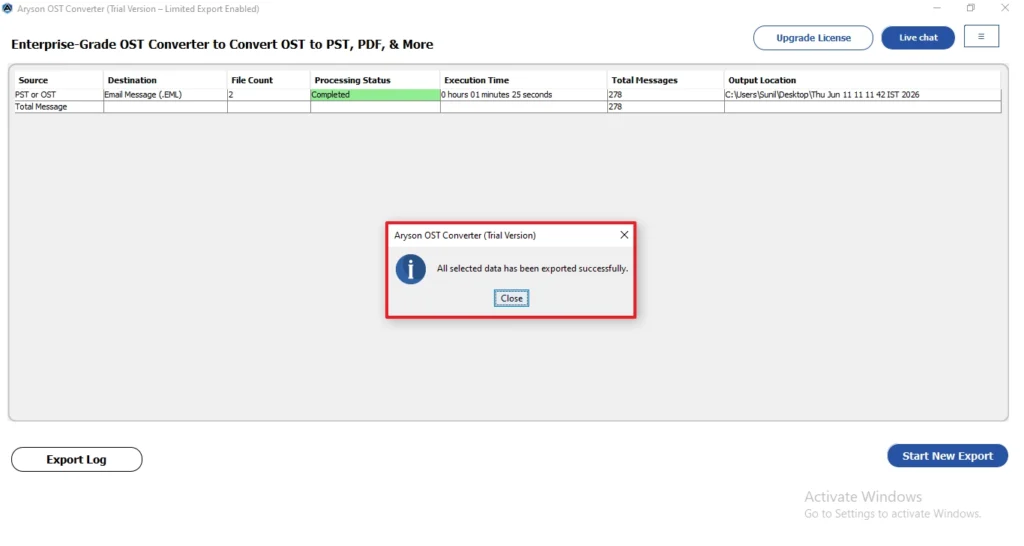Click the blue information icon in dialog

click(411, 269)
